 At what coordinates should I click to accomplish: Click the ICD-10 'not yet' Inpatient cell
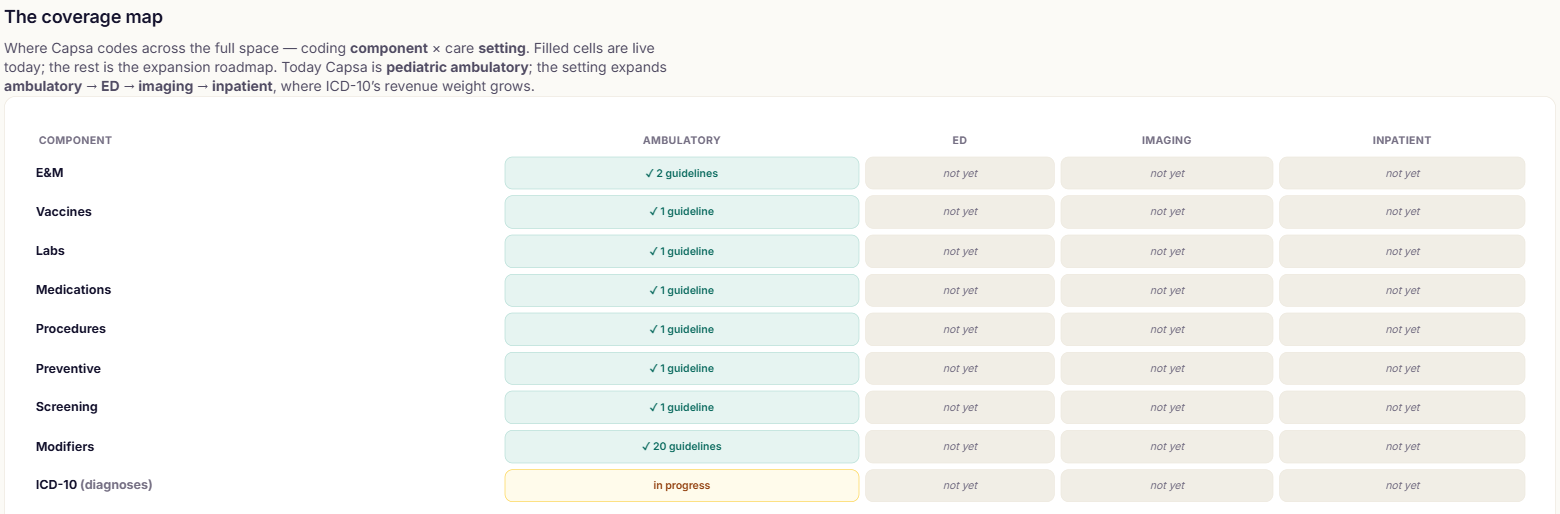click(x=1402, y=485)
